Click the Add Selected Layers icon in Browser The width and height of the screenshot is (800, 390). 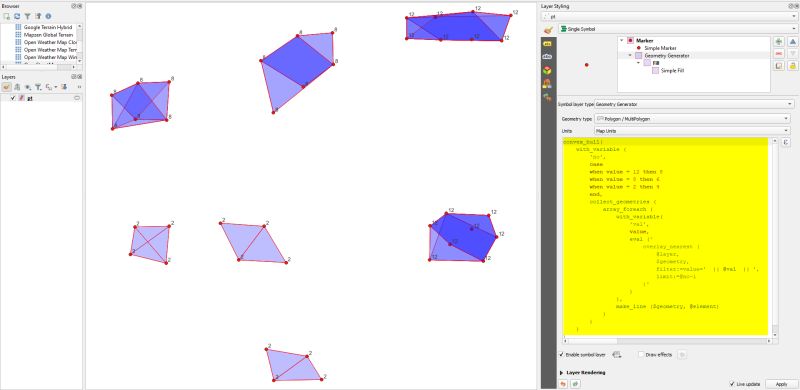tap(6, 16)
